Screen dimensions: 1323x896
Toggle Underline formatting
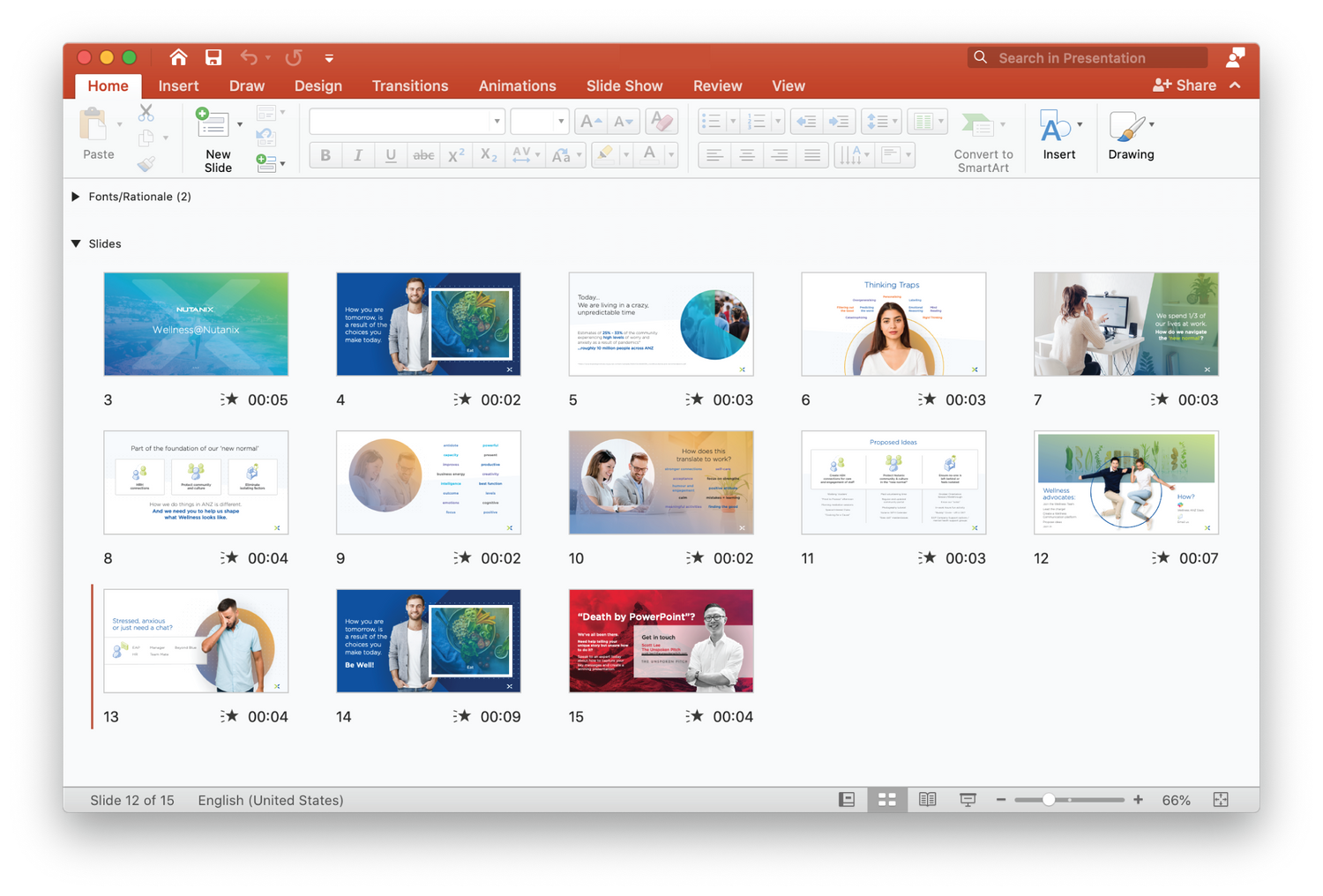pos(391,155)
